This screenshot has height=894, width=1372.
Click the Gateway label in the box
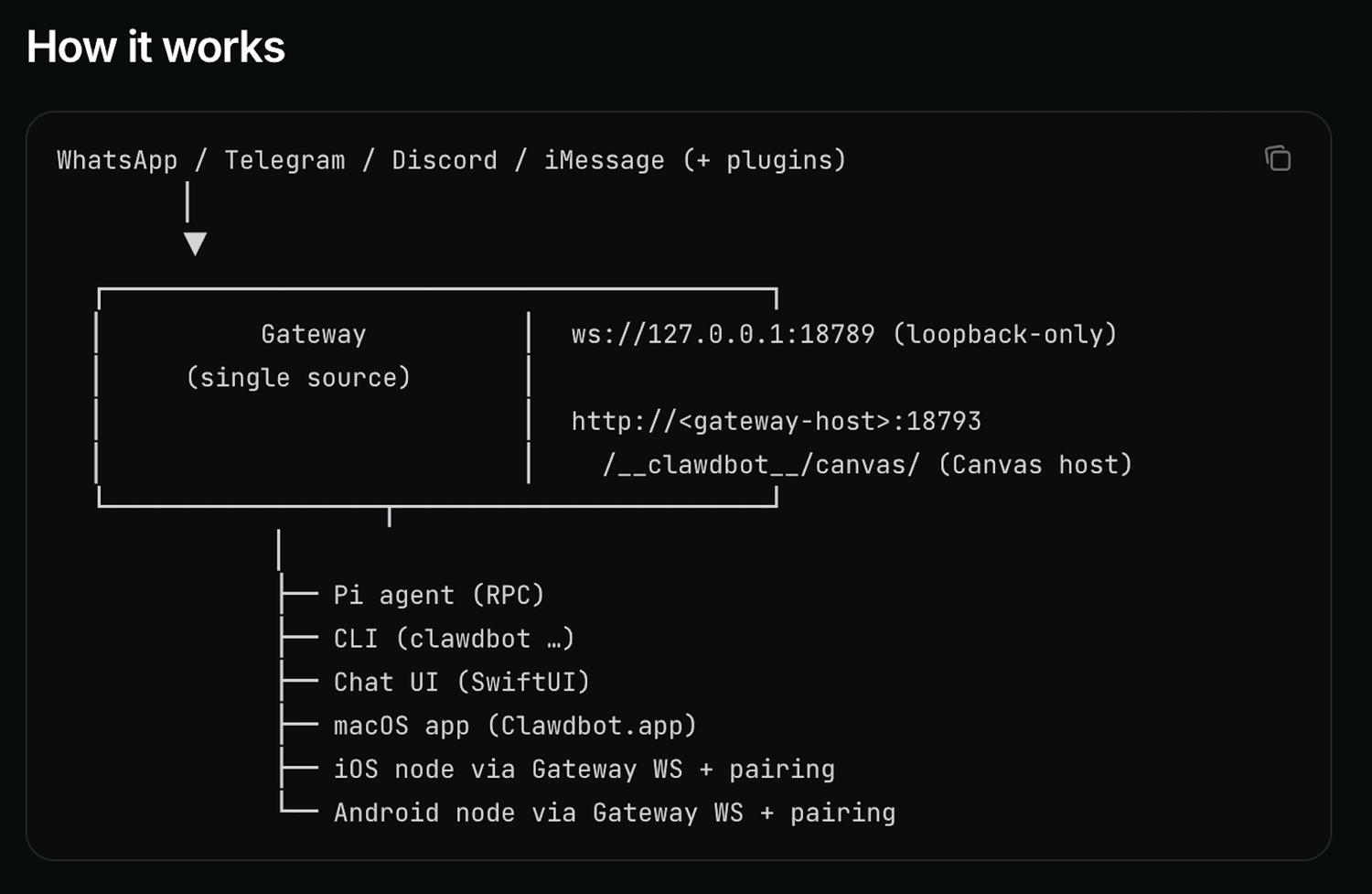(313, 334)
